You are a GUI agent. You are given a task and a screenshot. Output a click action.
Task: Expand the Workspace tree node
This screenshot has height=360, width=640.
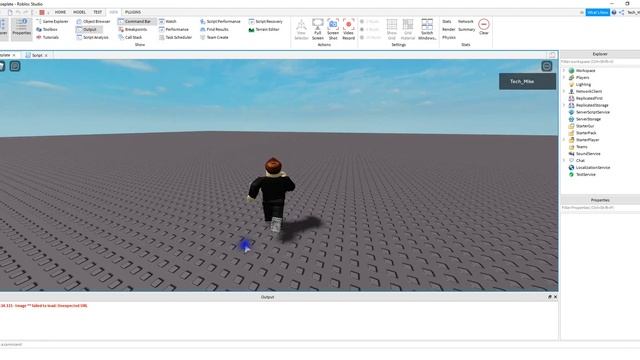click(x=564, y=71)
